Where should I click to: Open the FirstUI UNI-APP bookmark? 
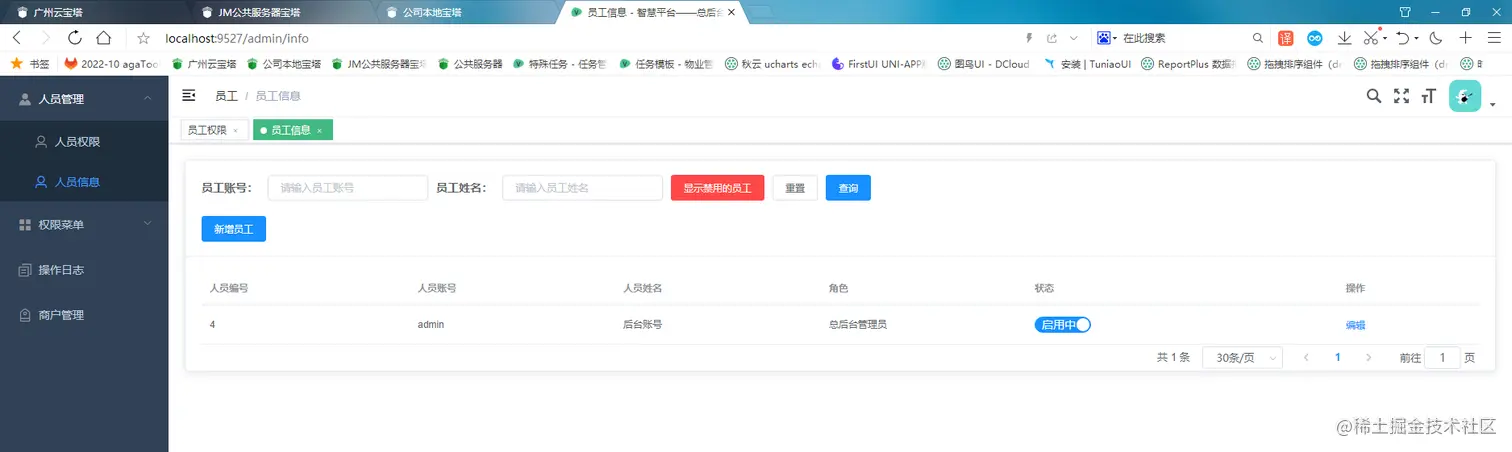tap(879, 63)
